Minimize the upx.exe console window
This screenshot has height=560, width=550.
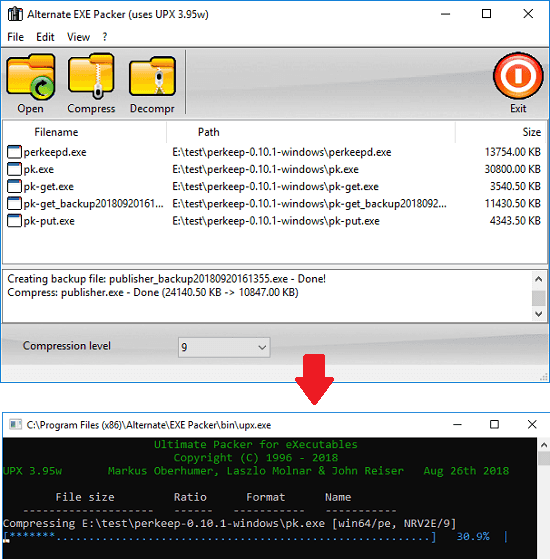click(x=458, y=425)
